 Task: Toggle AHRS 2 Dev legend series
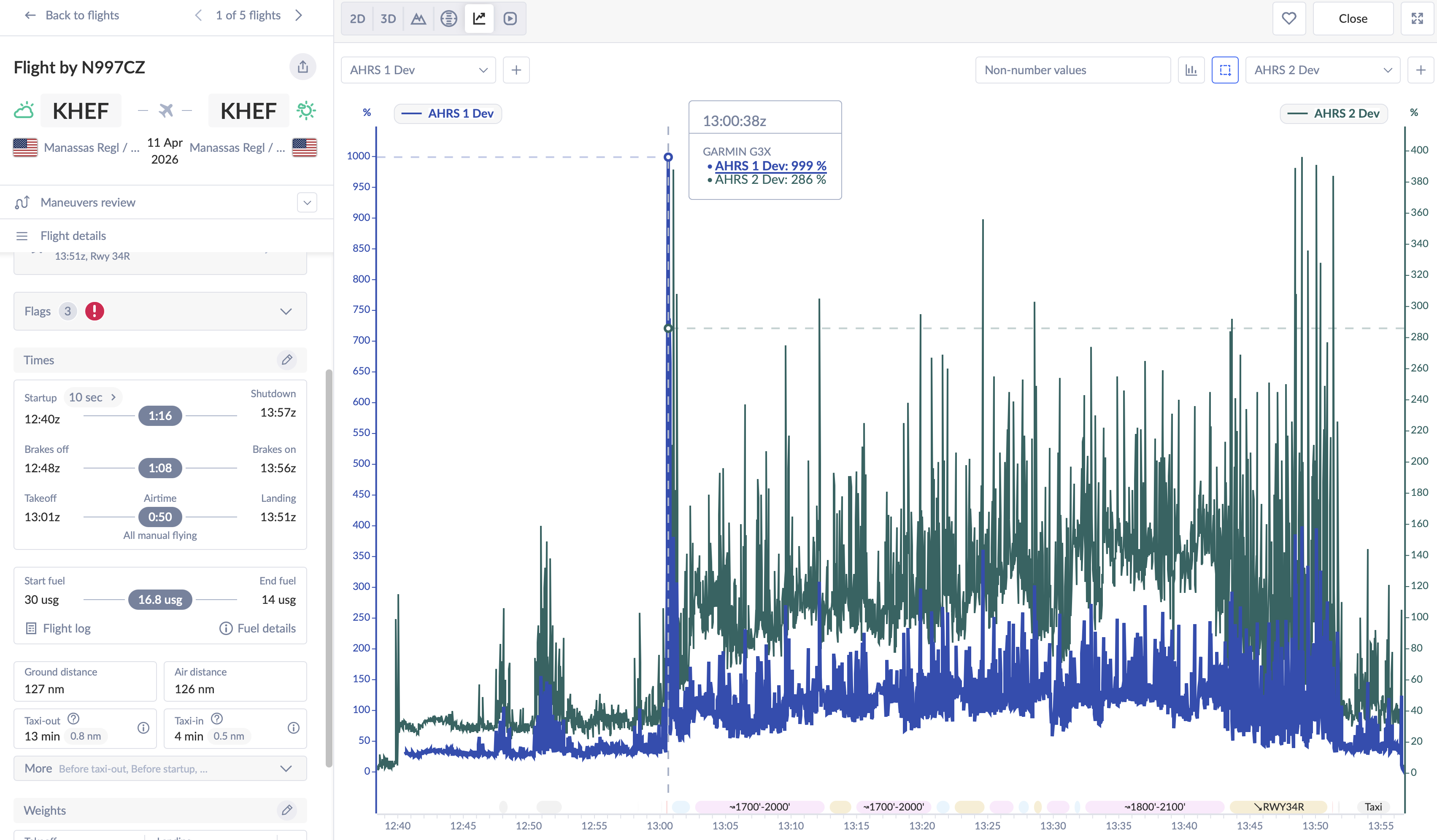tap(1334, 113)
